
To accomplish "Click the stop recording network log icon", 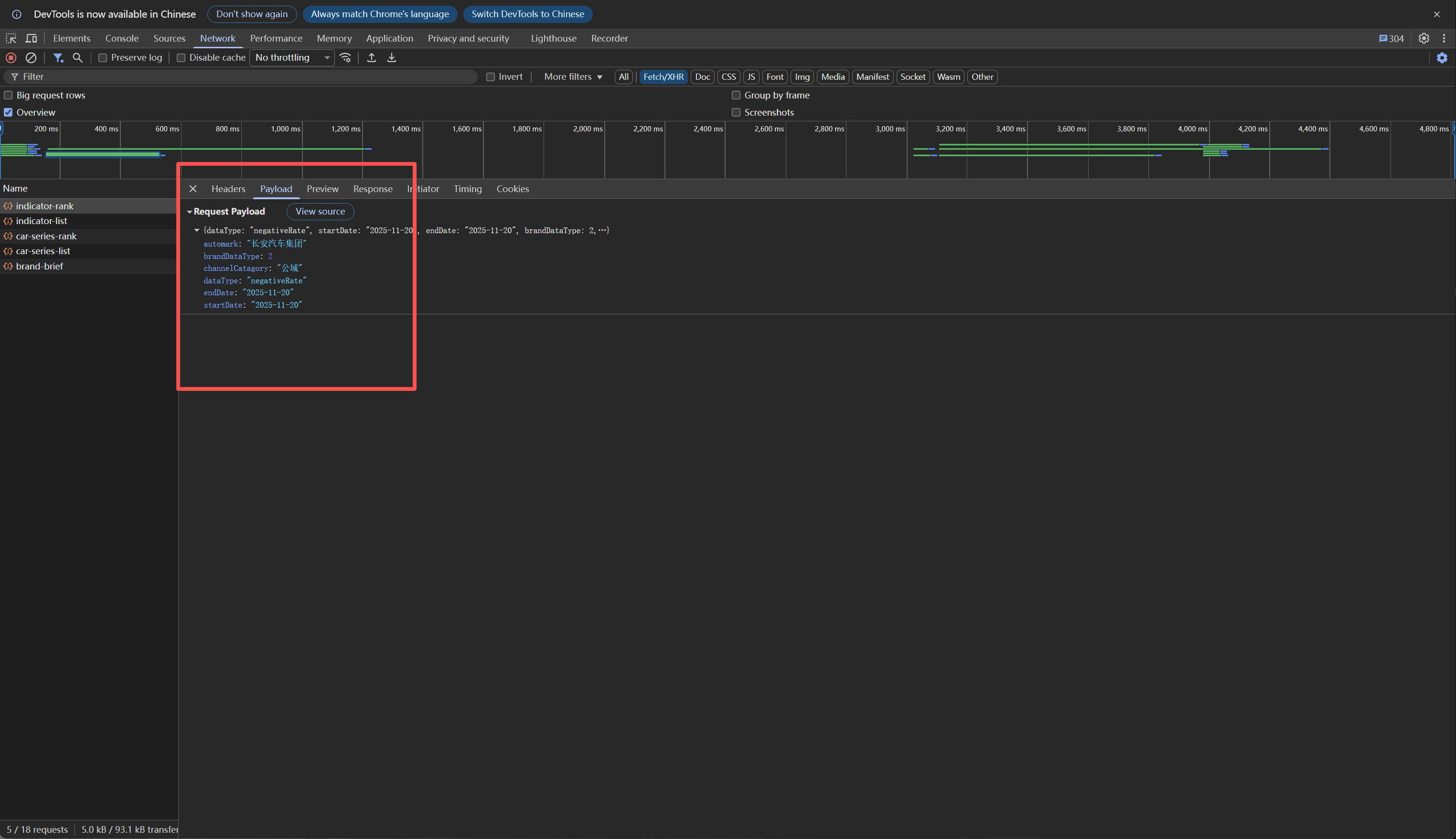I will pos(11,58).
